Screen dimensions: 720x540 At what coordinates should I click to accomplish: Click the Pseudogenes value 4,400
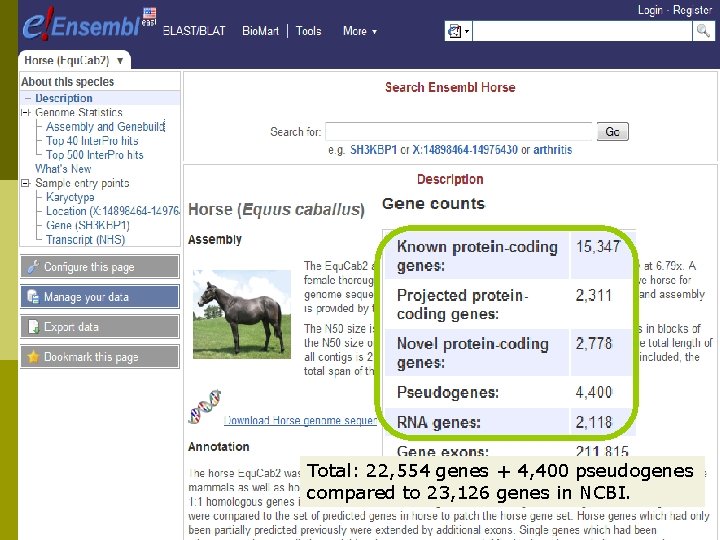pyautogui.click(x=594, y=392)
